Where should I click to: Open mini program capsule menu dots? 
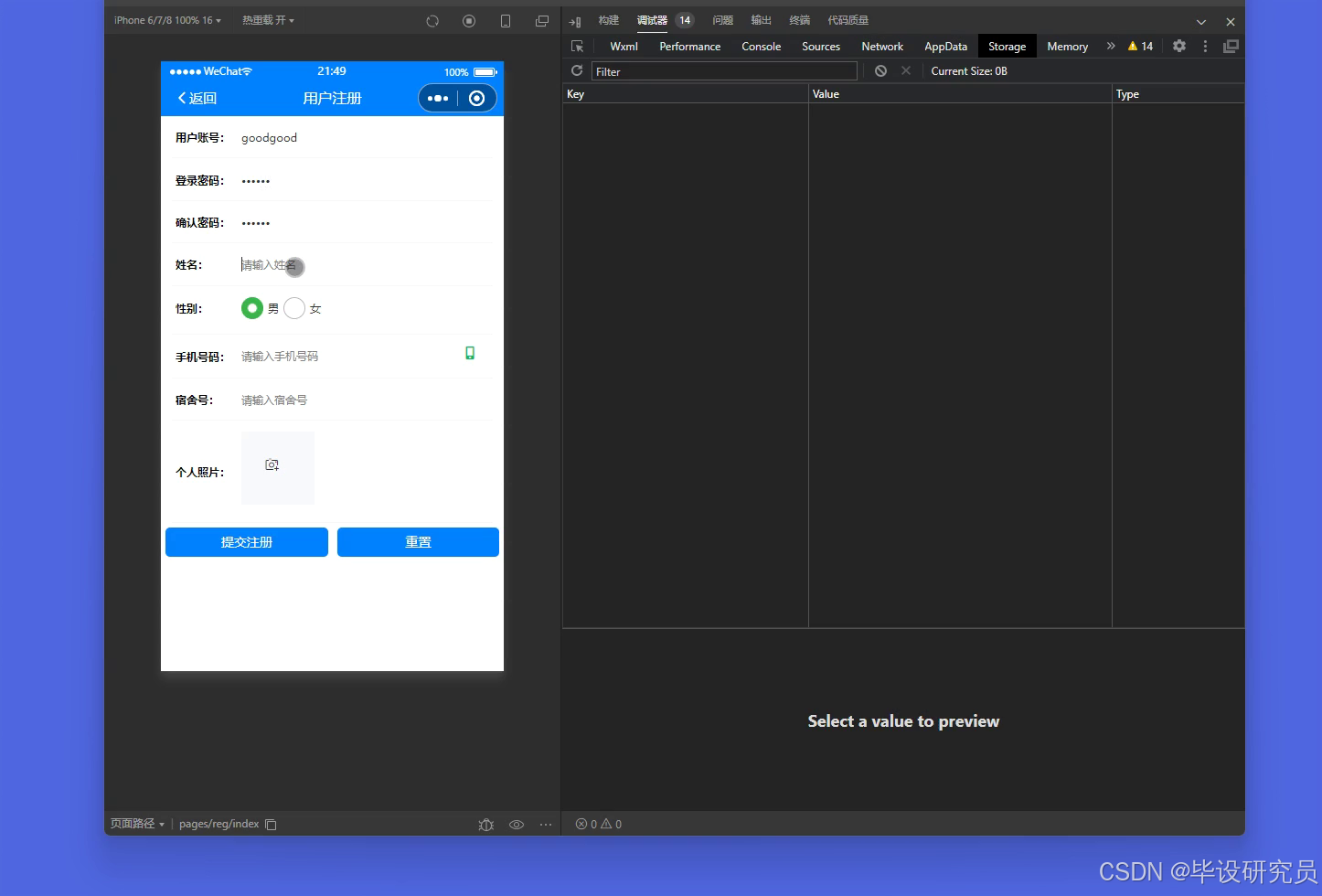click(438, 98)
